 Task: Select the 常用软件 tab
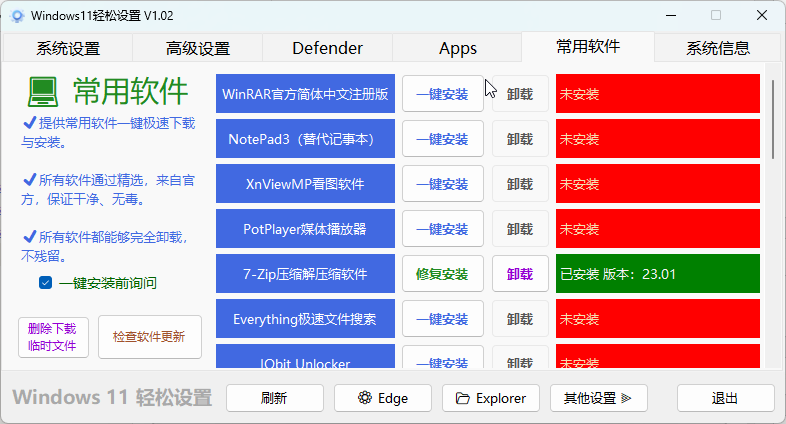click(587, 47)
